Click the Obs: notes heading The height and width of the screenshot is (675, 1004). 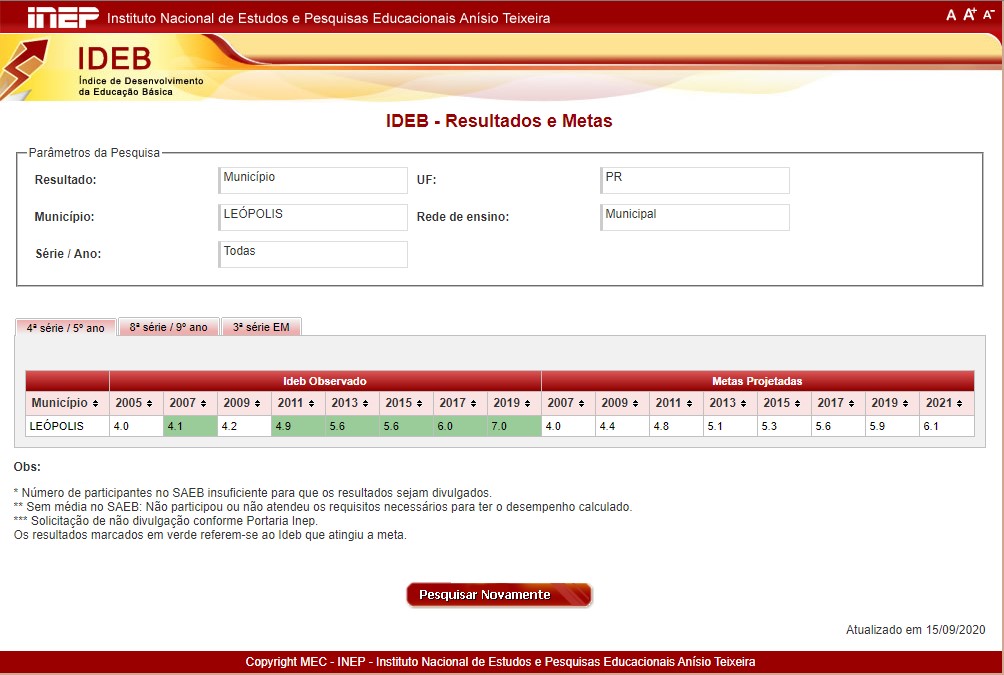pyautogui.click(x=27, y=467)
